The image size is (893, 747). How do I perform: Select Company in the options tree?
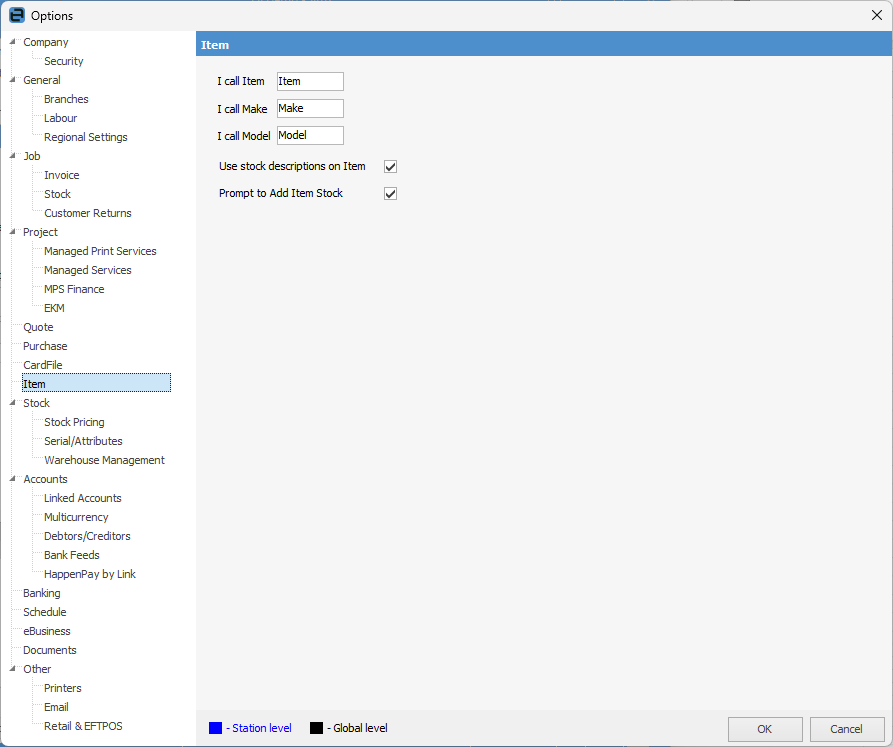(x=46, y=42)
